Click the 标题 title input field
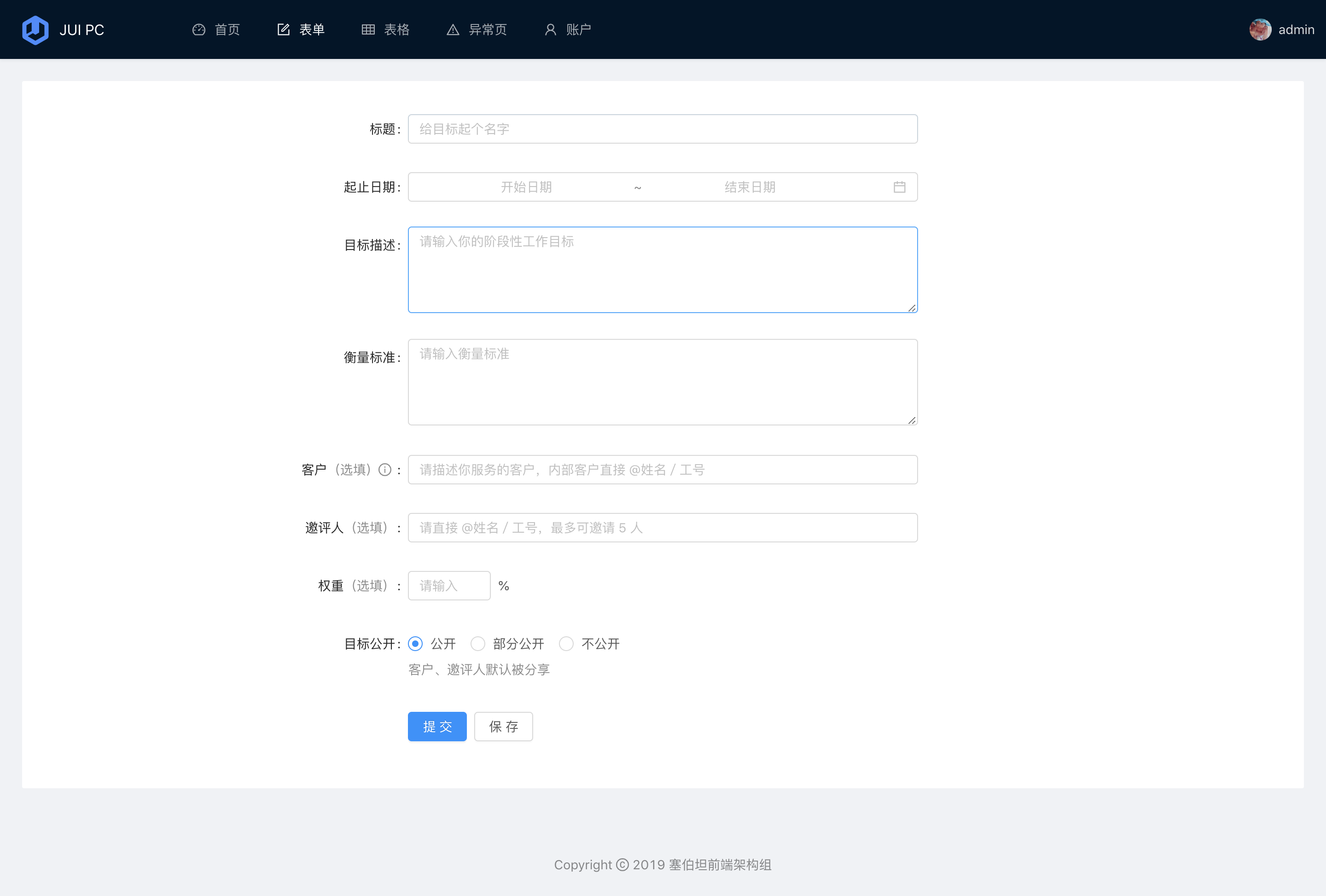Screen dimensions: 1326x896 663,129
